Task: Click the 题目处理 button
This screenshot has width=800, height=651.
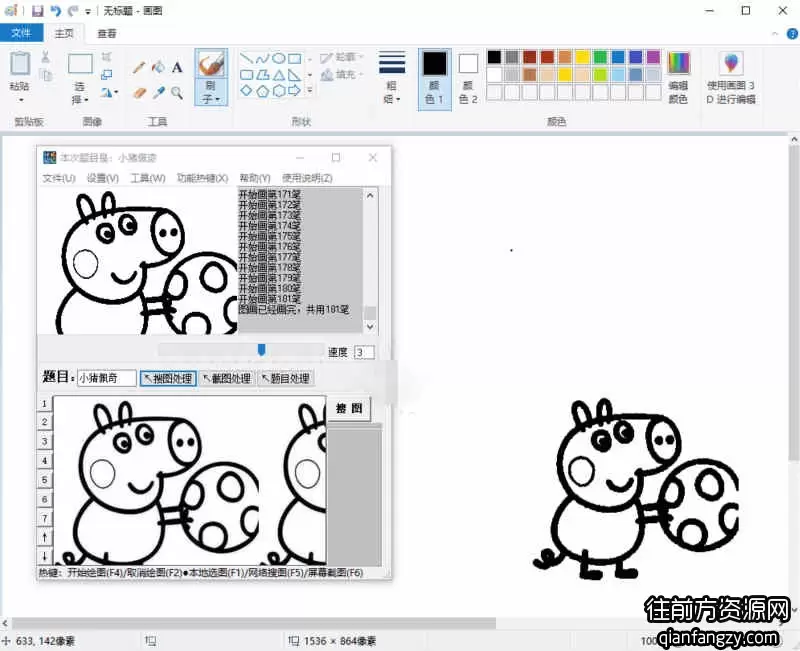Action: click(285, 379)
